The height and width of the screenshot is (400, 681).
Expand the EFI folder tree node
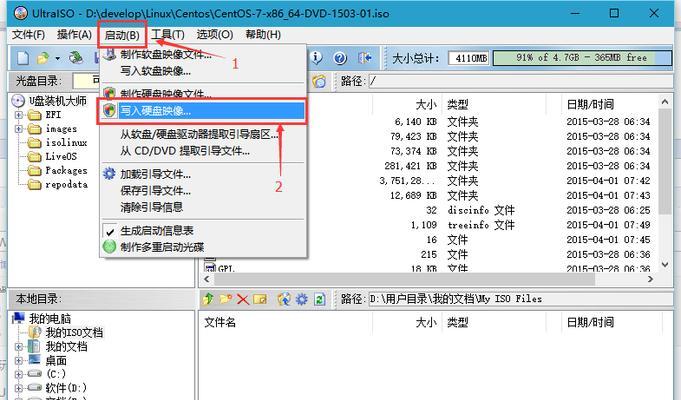(19, 115)
